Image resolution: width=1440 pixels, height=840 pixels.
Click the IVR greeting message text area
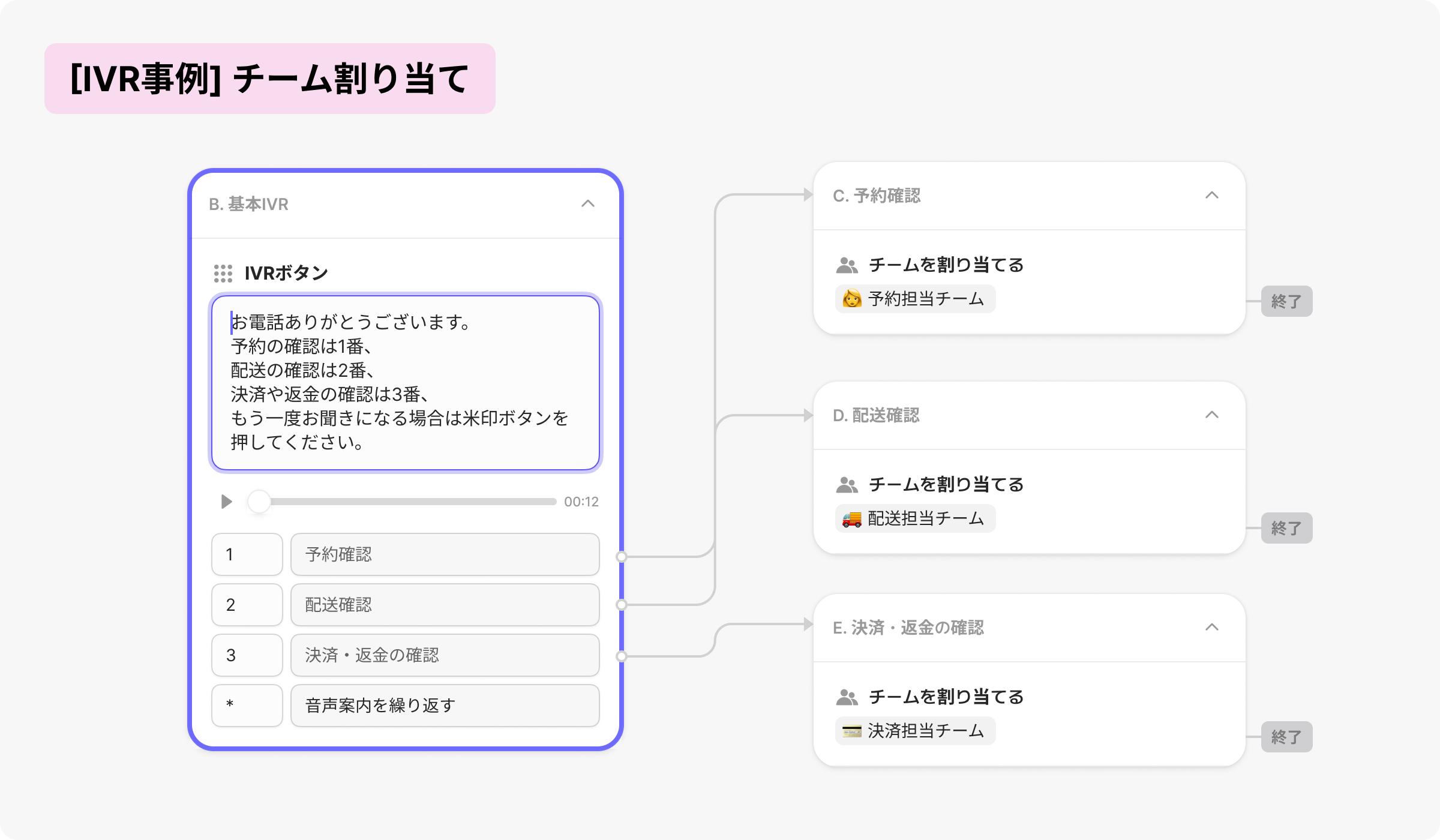(x=406, y=383)
